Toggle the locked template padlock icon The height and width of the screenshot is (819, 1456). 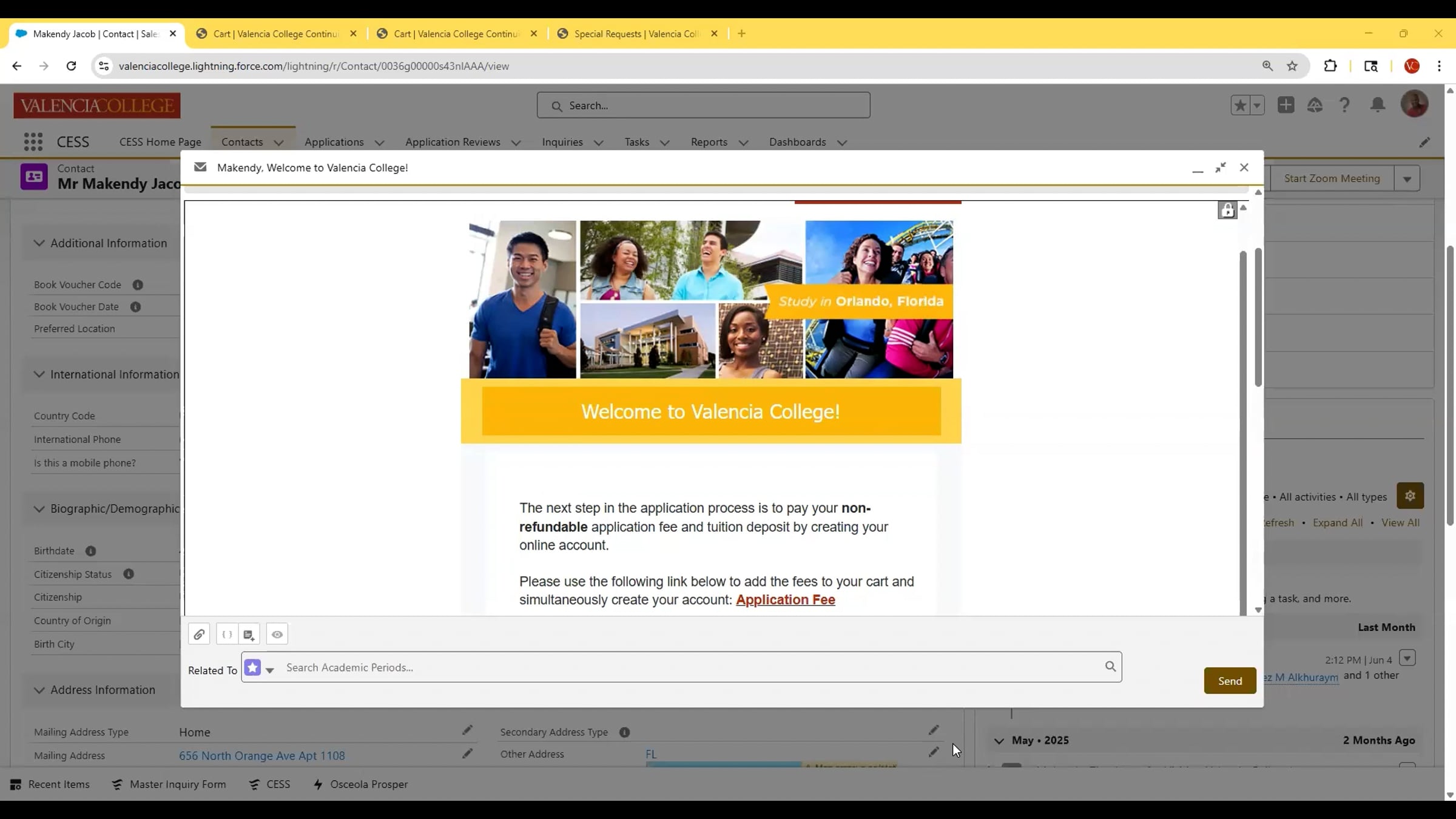point(1227,210)
